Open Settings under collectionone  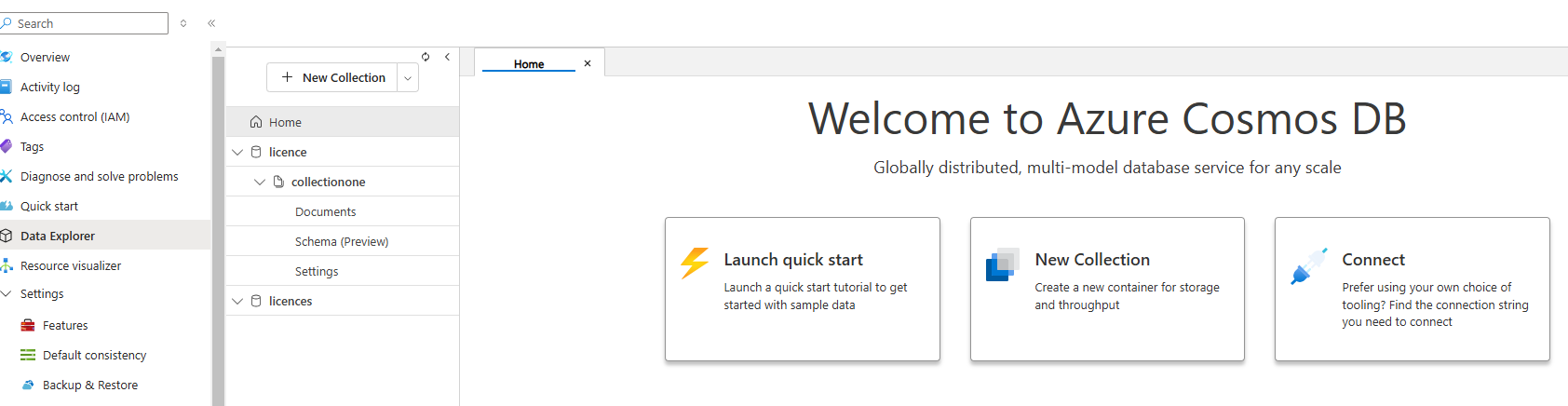tap(343, 271)
